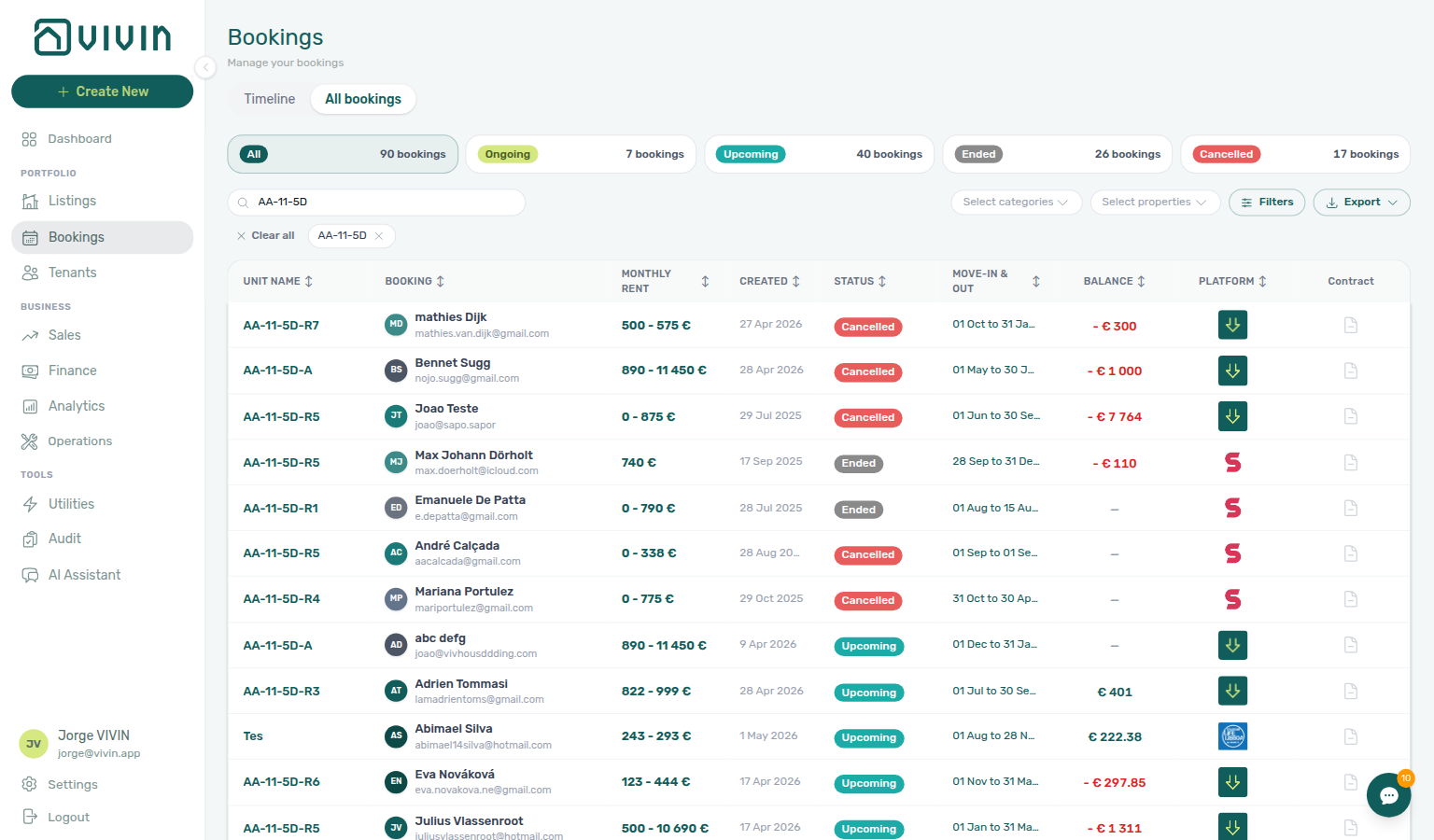Open the Select properties dropdown

point(1155,203)
